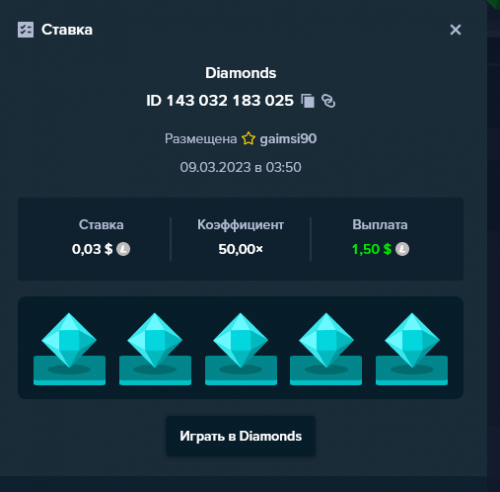Click the bet link chain icon
The image size is (500, 492).
tap(328, 101)
